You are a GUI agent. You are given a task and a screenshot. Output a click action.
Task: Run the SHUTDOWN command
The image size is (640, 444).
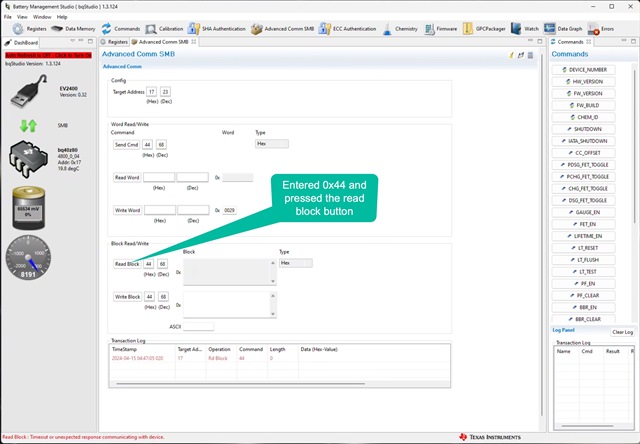coord(584,129)
